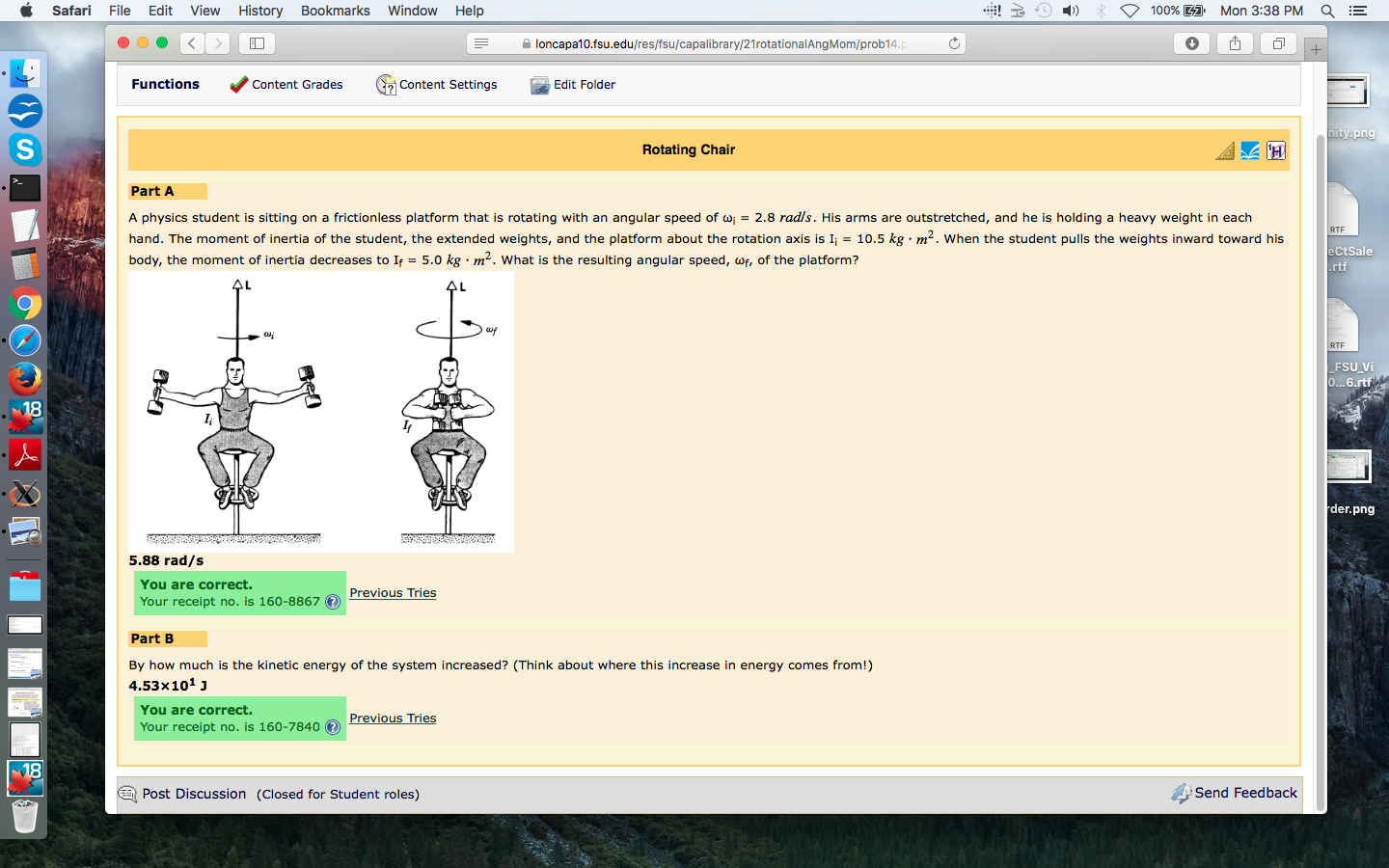Open Content Settings
Viewport: 1389px width, 868px height.
pyautogui.click(x=437, y=85)
